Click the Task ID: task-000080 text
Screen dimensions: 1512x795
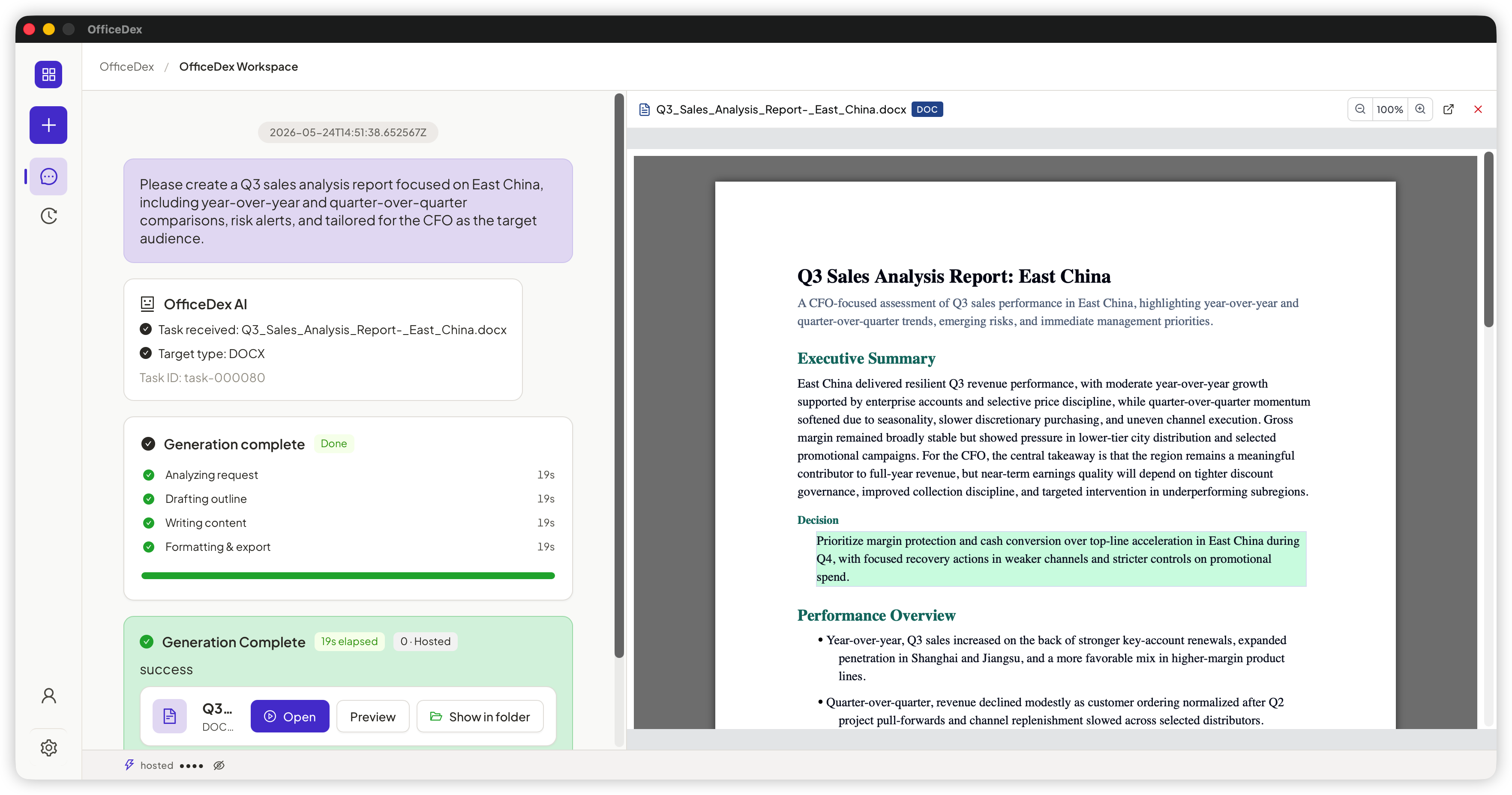point(202,377)
